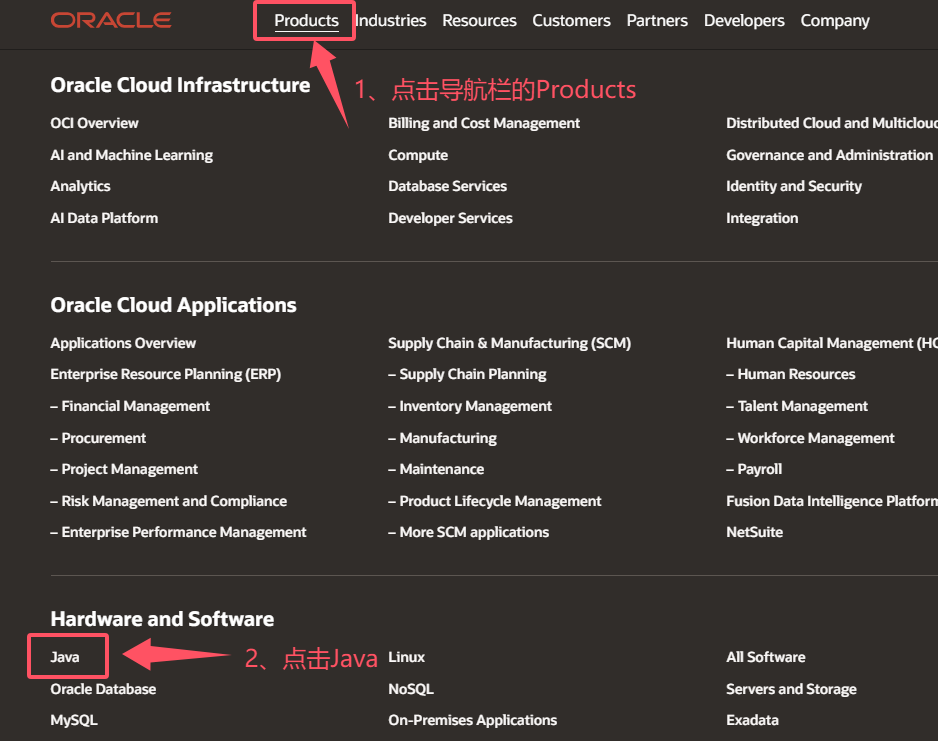Screen dimensions: 938x741
Task: Select Supply Chain Planning
Action: click(x=467, y=374)
